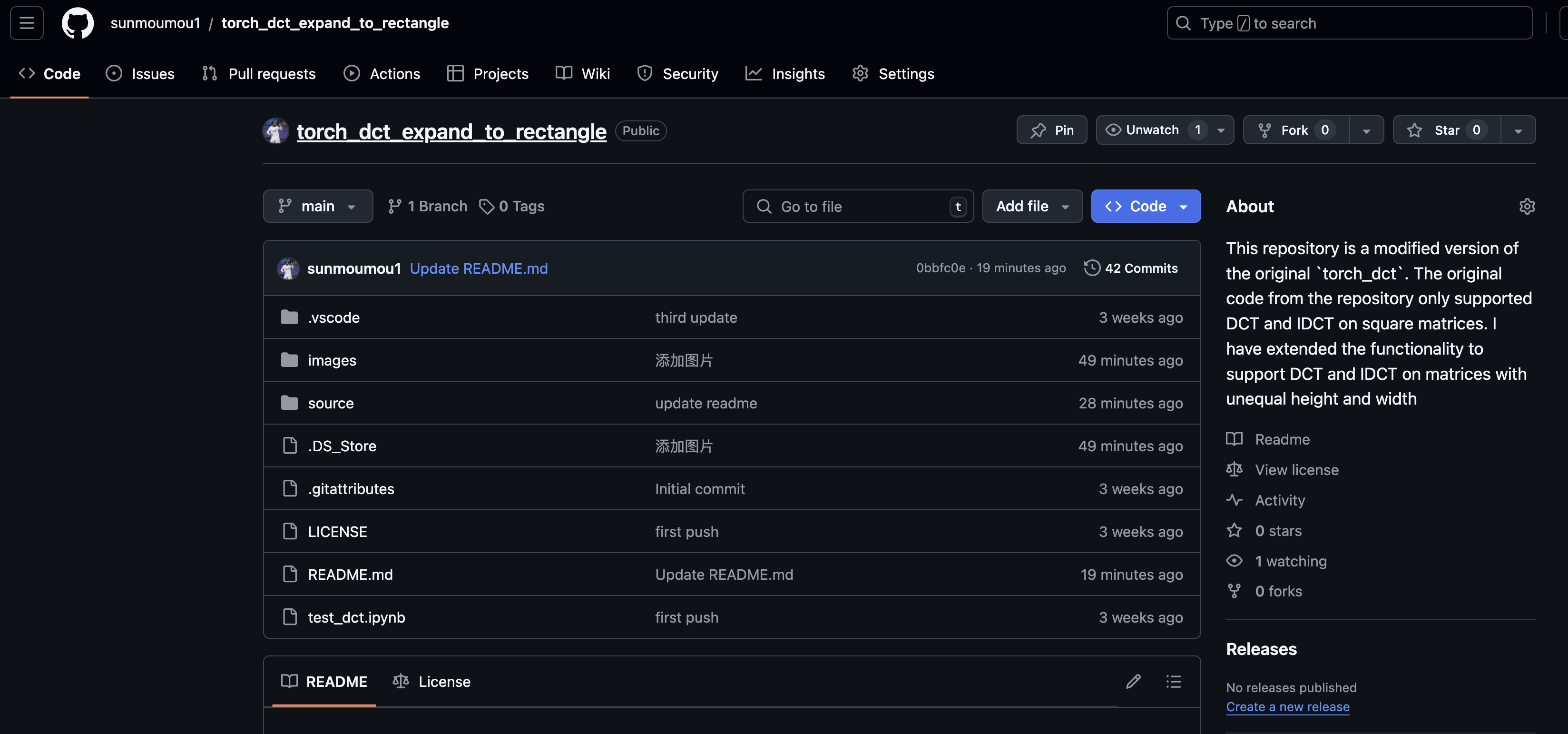Open the hamburger navigation menu
The image size is (1568, 734).
[27, 23]
